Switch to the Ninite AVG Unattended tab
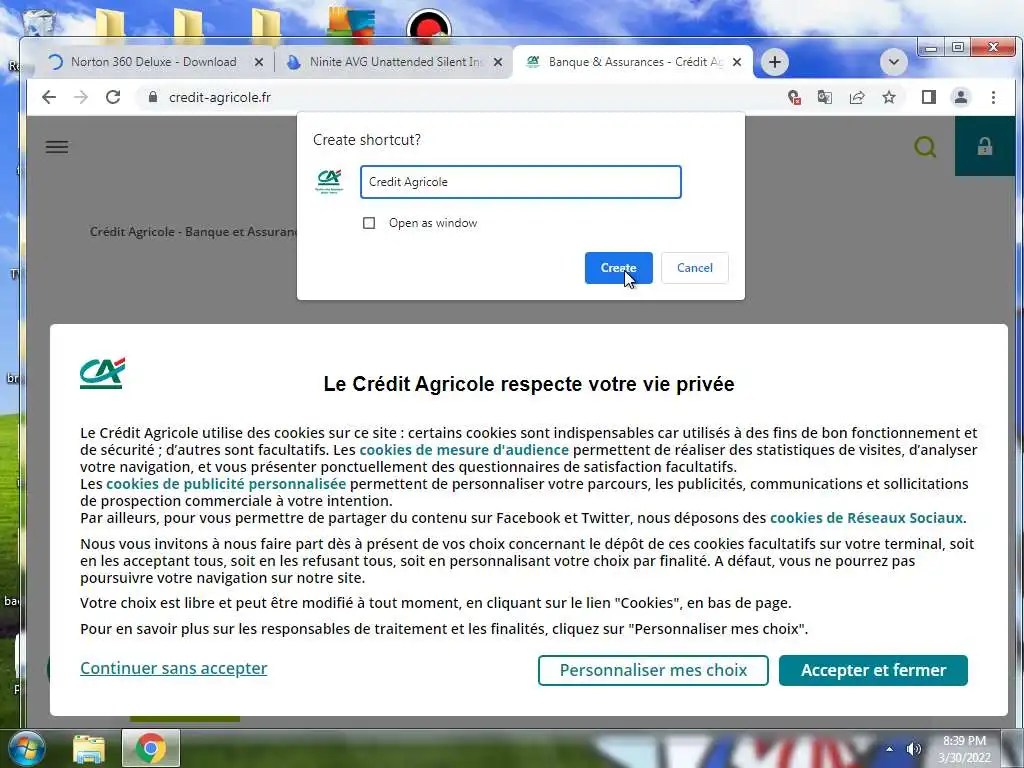 coord(397,62)
